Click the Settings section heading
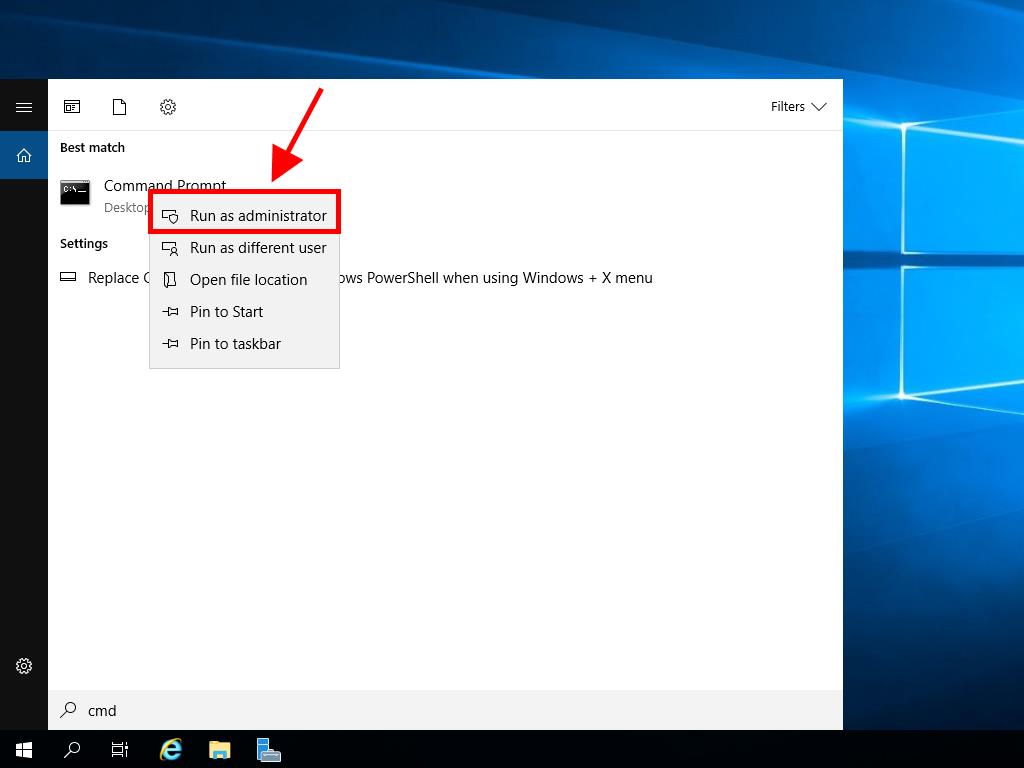 (84, 244)
